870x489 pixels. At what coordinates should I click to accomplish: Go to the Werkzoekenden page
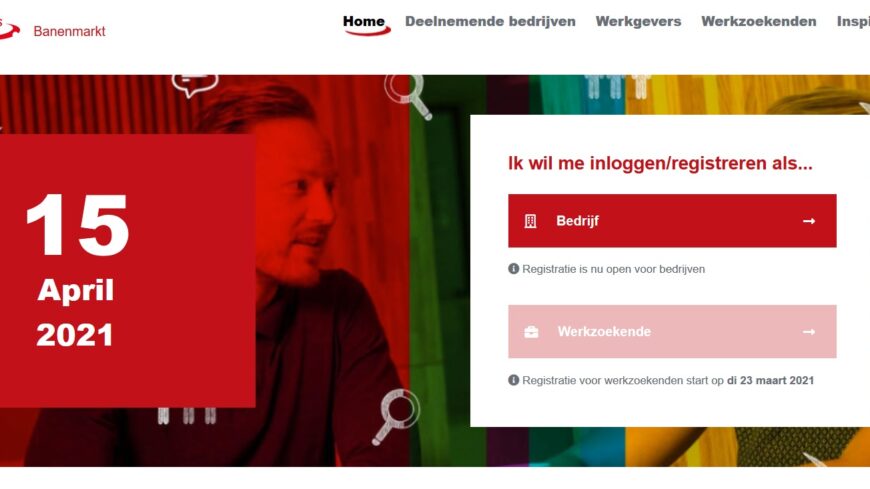click(758, 22)
